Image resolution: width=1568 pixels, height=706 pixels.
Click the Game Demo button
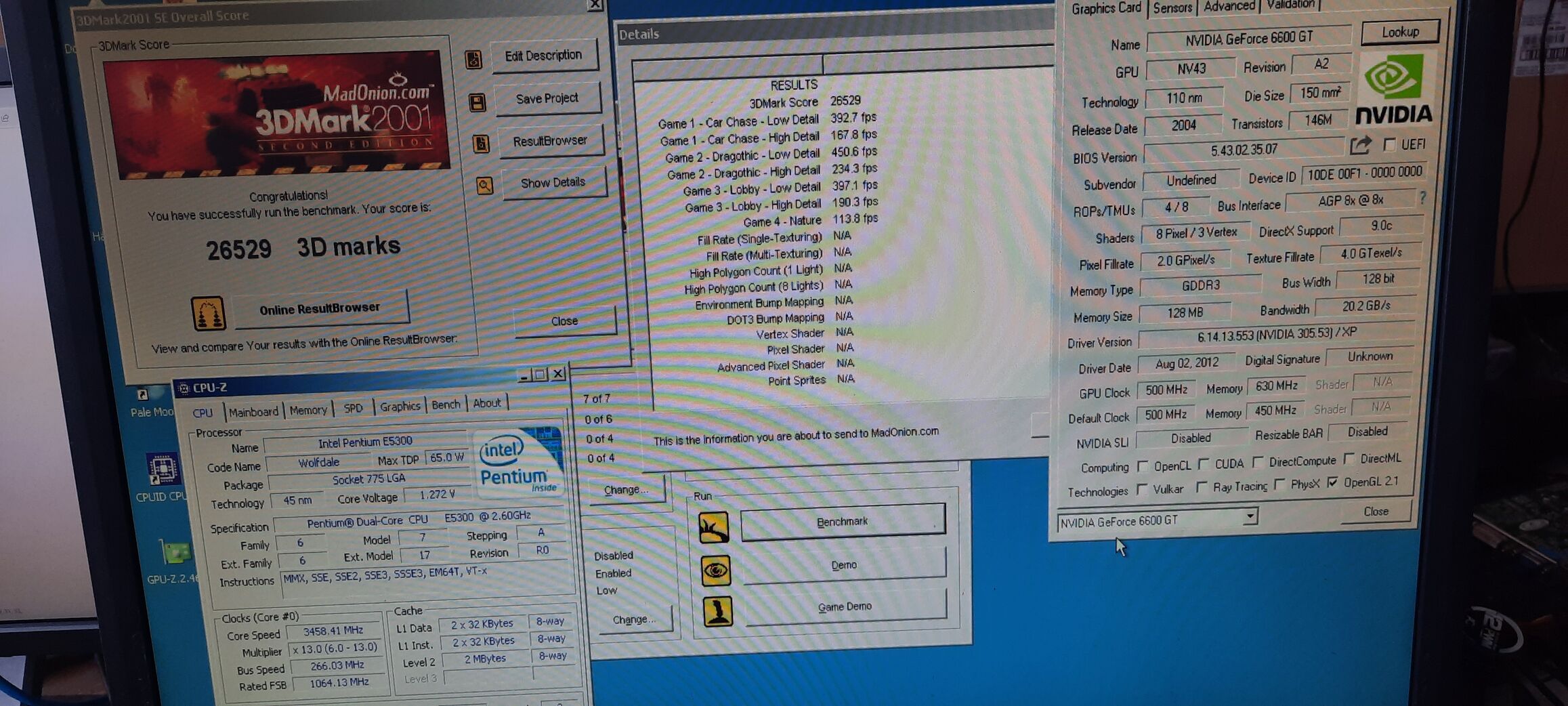[845, 607]
